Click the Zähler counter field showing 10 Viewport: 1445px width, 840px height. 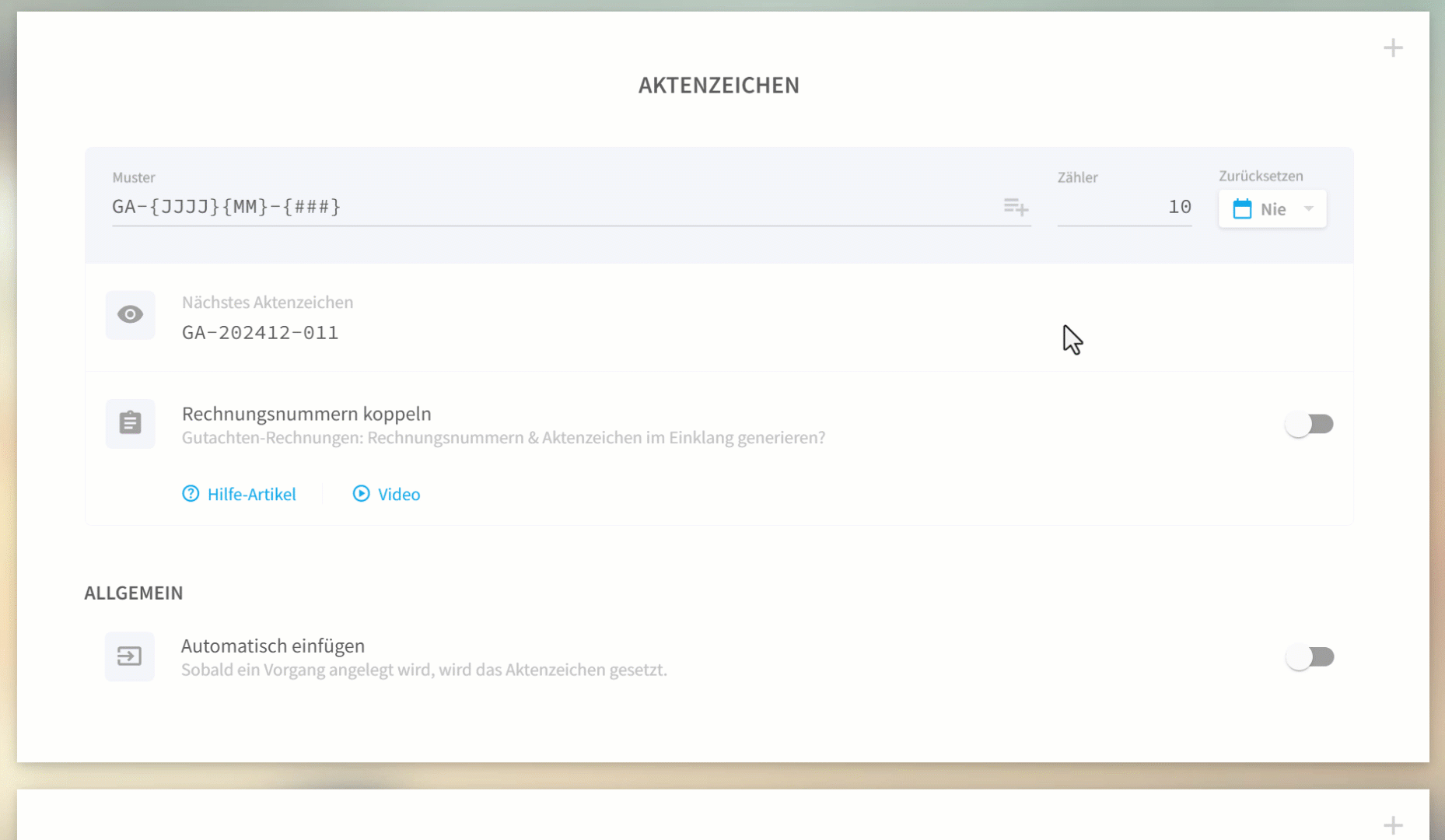pyautogui.click(x=1125, y=207)
